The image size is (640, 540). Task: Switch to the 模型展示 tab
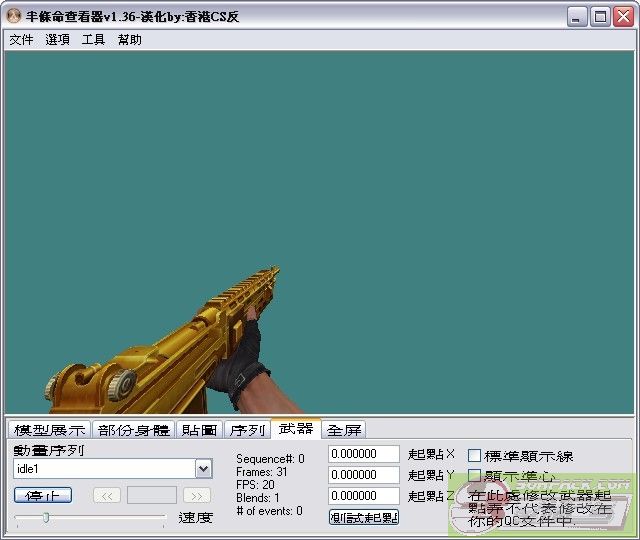click(x=49, y=430)
